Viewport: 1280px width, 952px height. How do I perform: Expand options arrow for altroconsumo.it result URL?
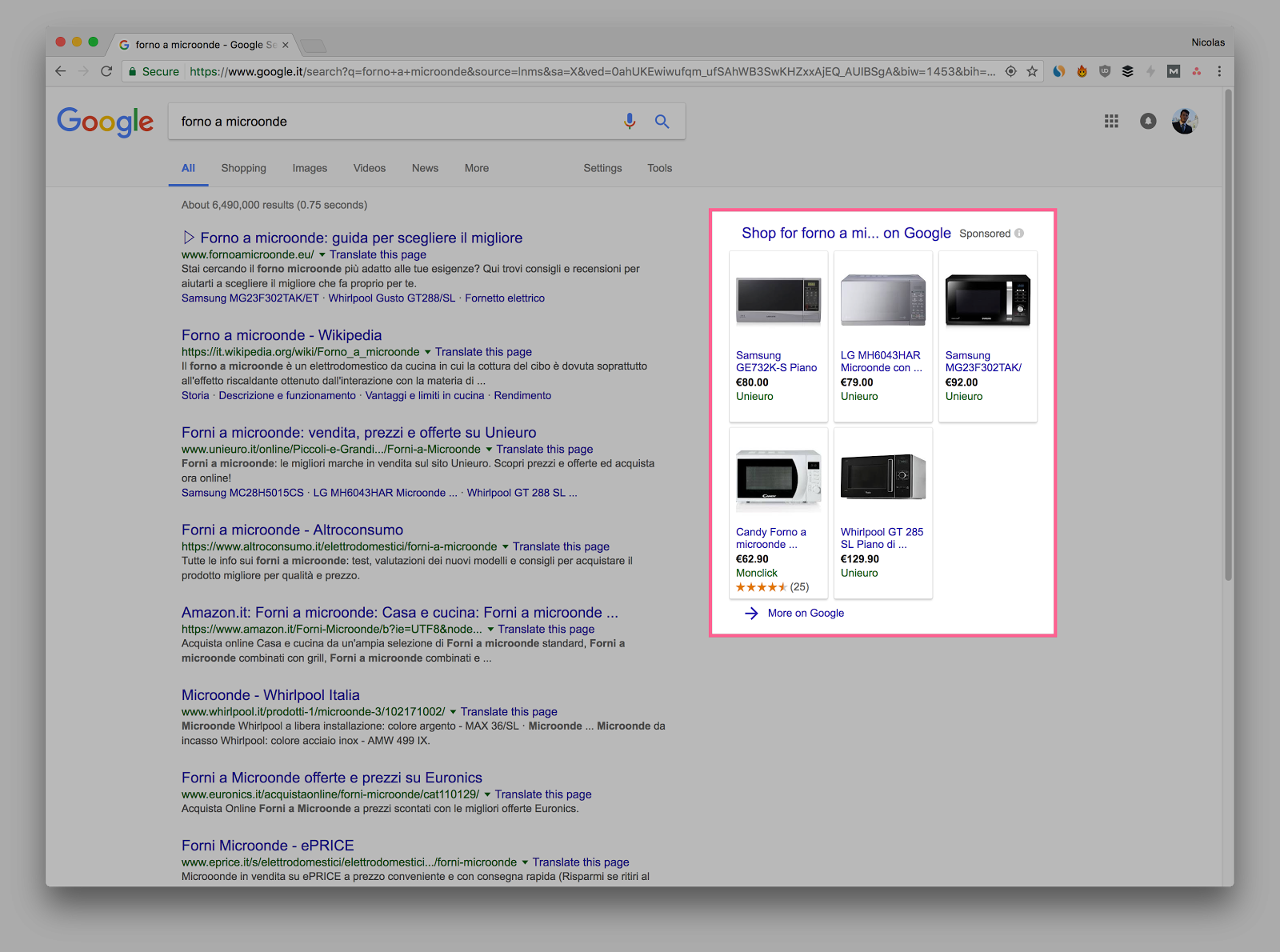point(506,546)
